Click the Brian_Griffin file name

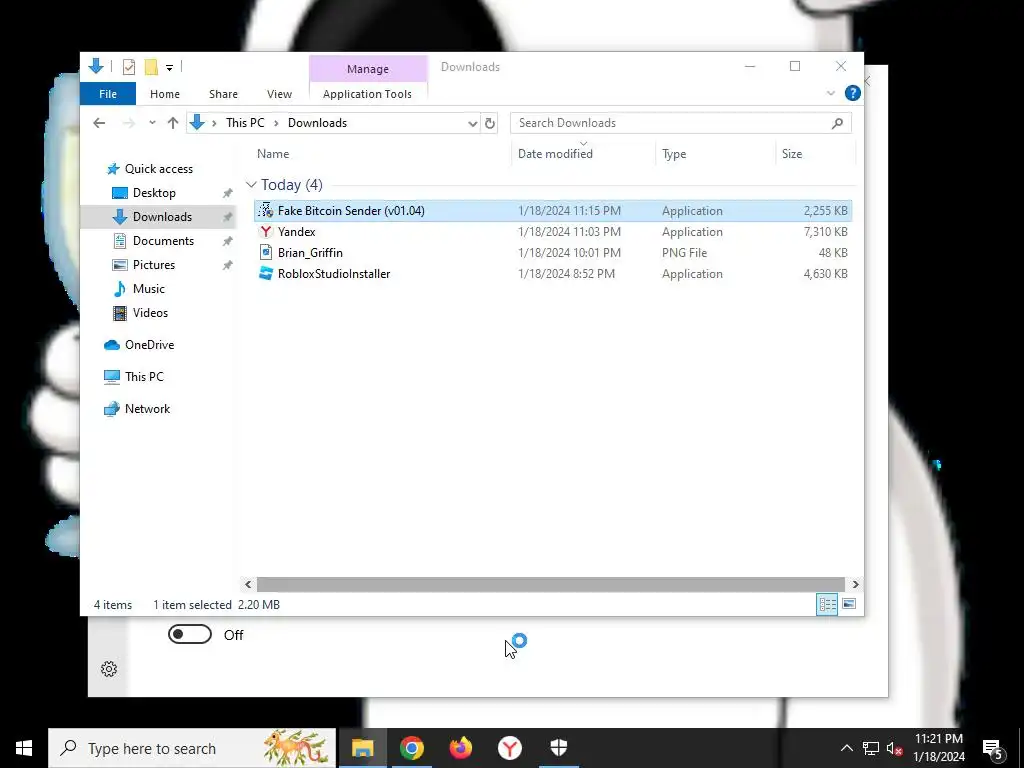310,253
